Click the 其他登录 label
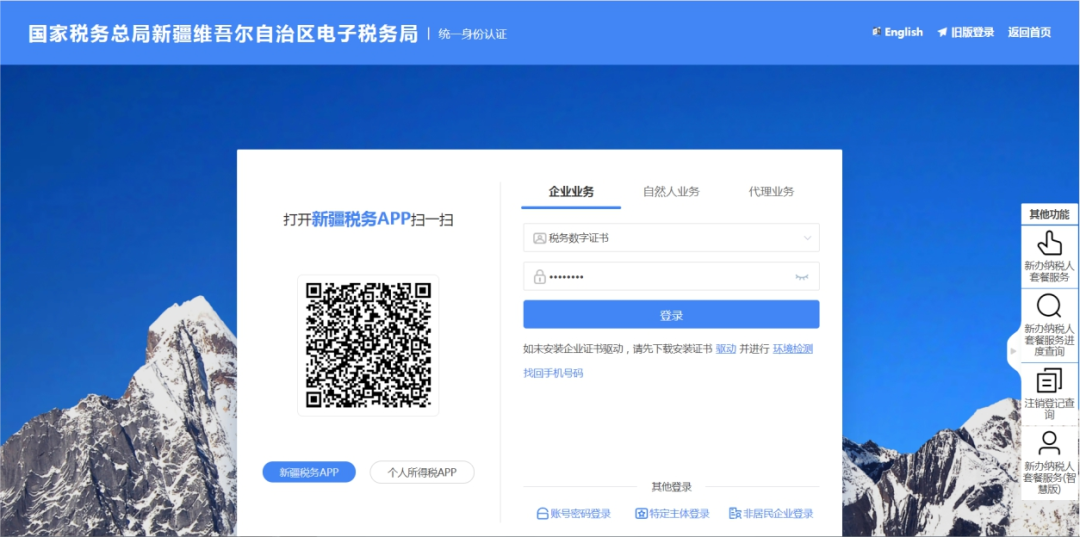This screenshot has height=537, width=1080. (672, 487)
